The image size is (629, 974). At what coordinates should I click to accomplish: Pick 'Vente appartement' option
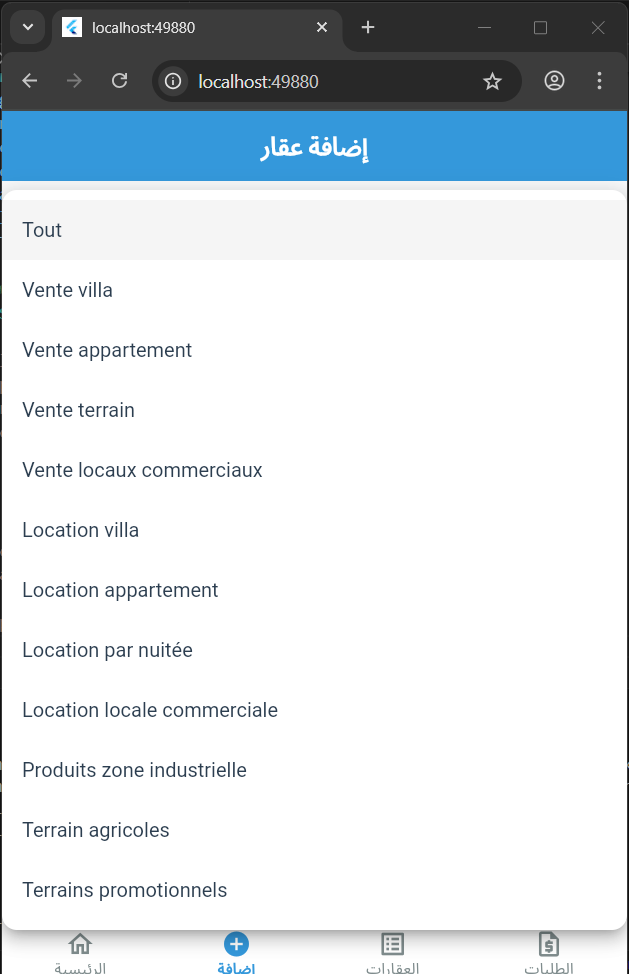(107, 350)
